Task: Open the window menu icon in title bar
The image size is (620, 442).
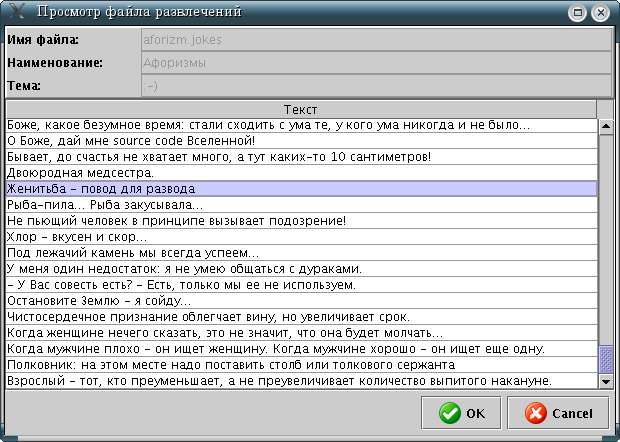Action: (x=14, y=13)
